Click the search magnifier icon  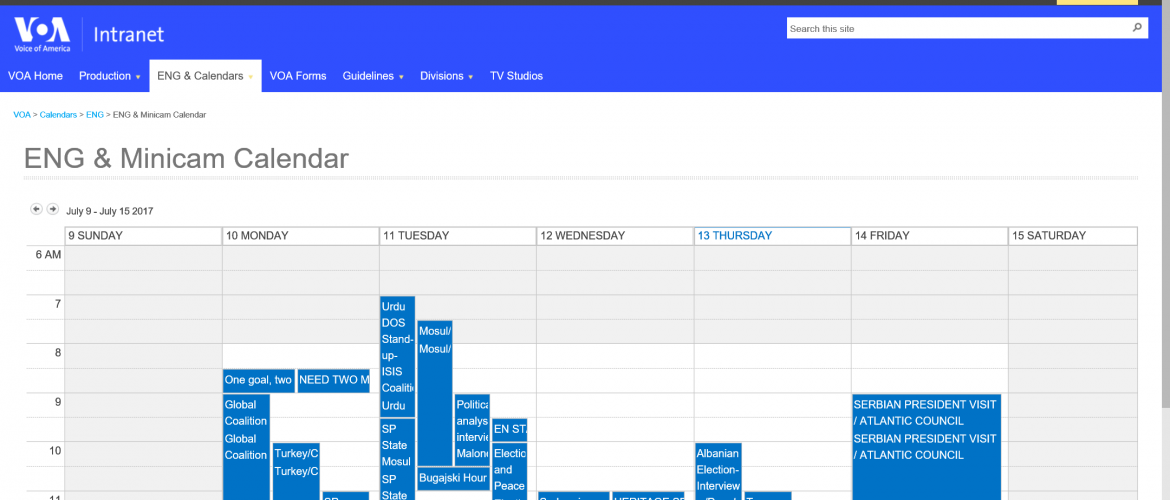pos(1137,28)
